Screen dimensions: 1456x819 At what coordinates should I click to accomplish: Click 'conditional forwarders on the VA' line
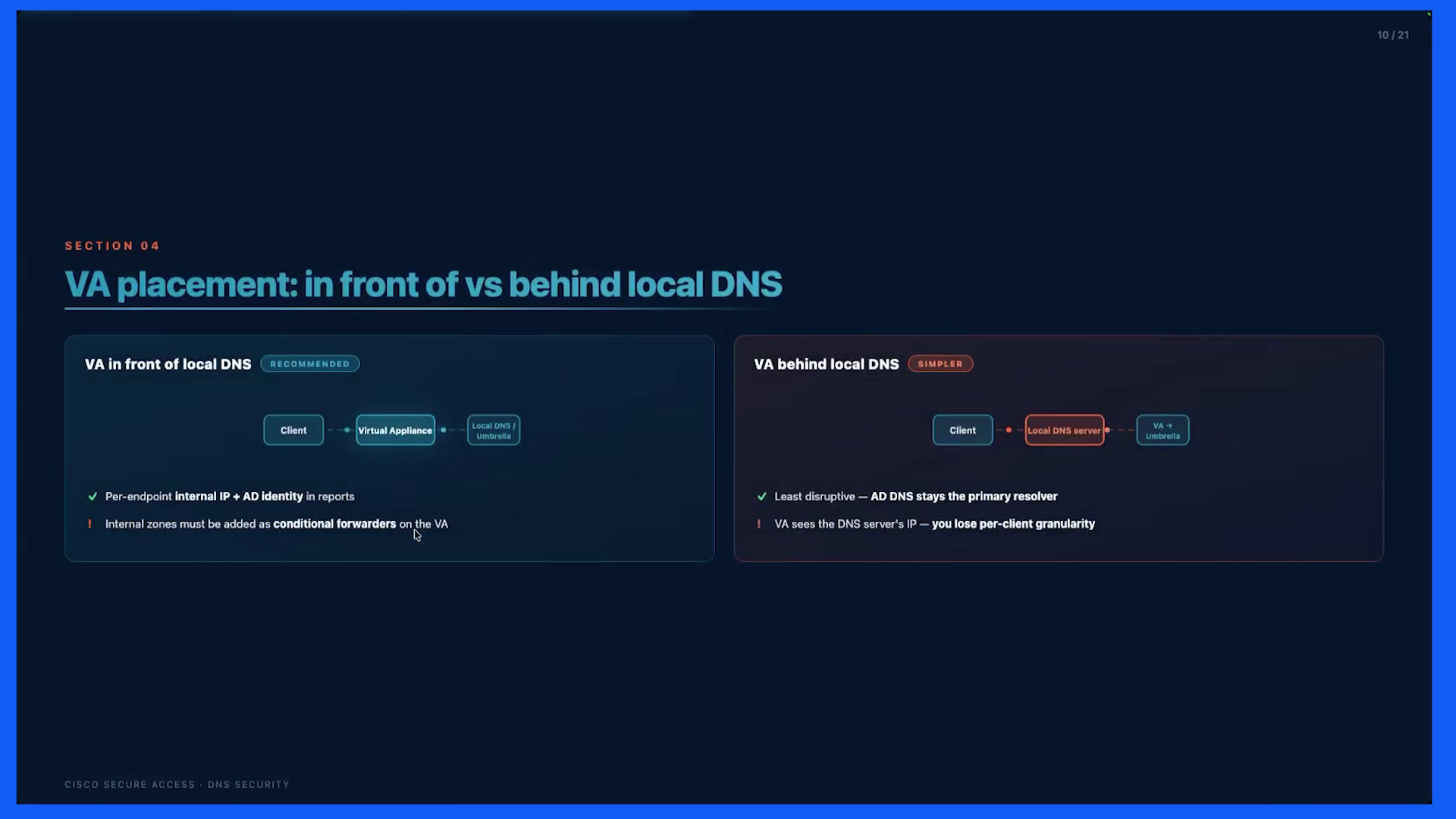[x=277, y=524]
